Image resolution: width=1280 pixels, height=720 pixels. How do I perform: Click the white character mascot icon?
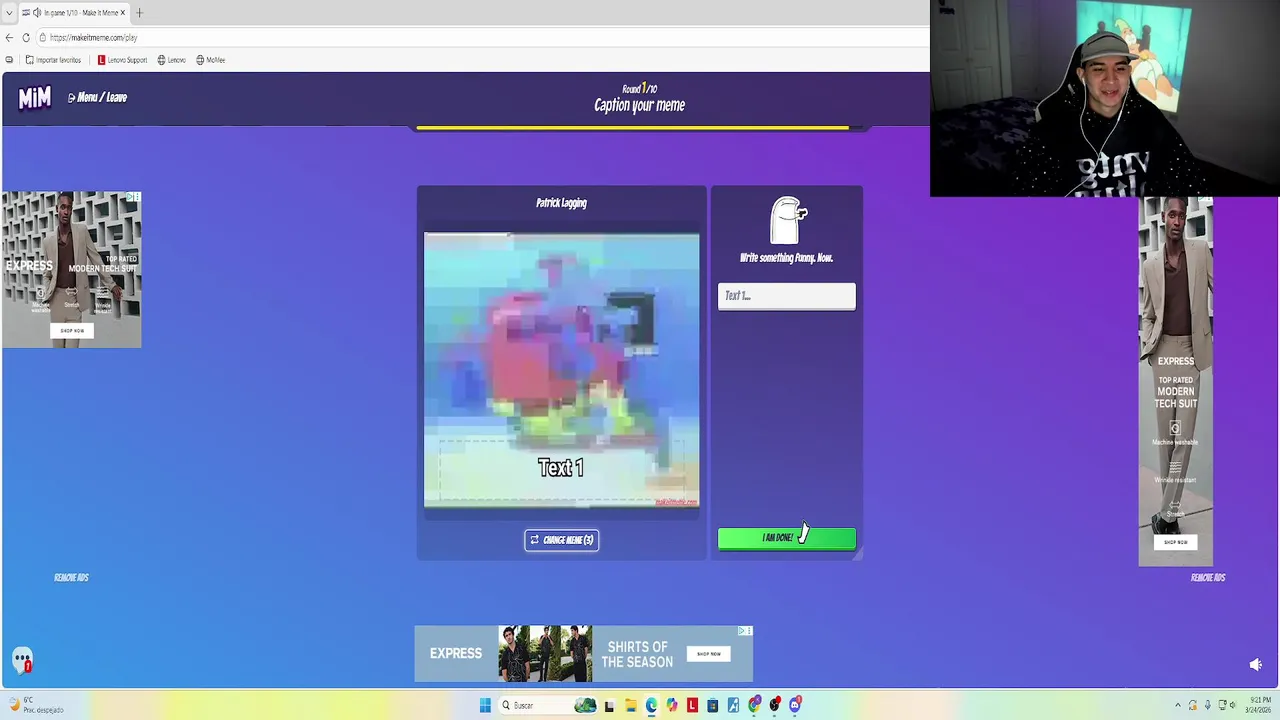click(788, 220)
